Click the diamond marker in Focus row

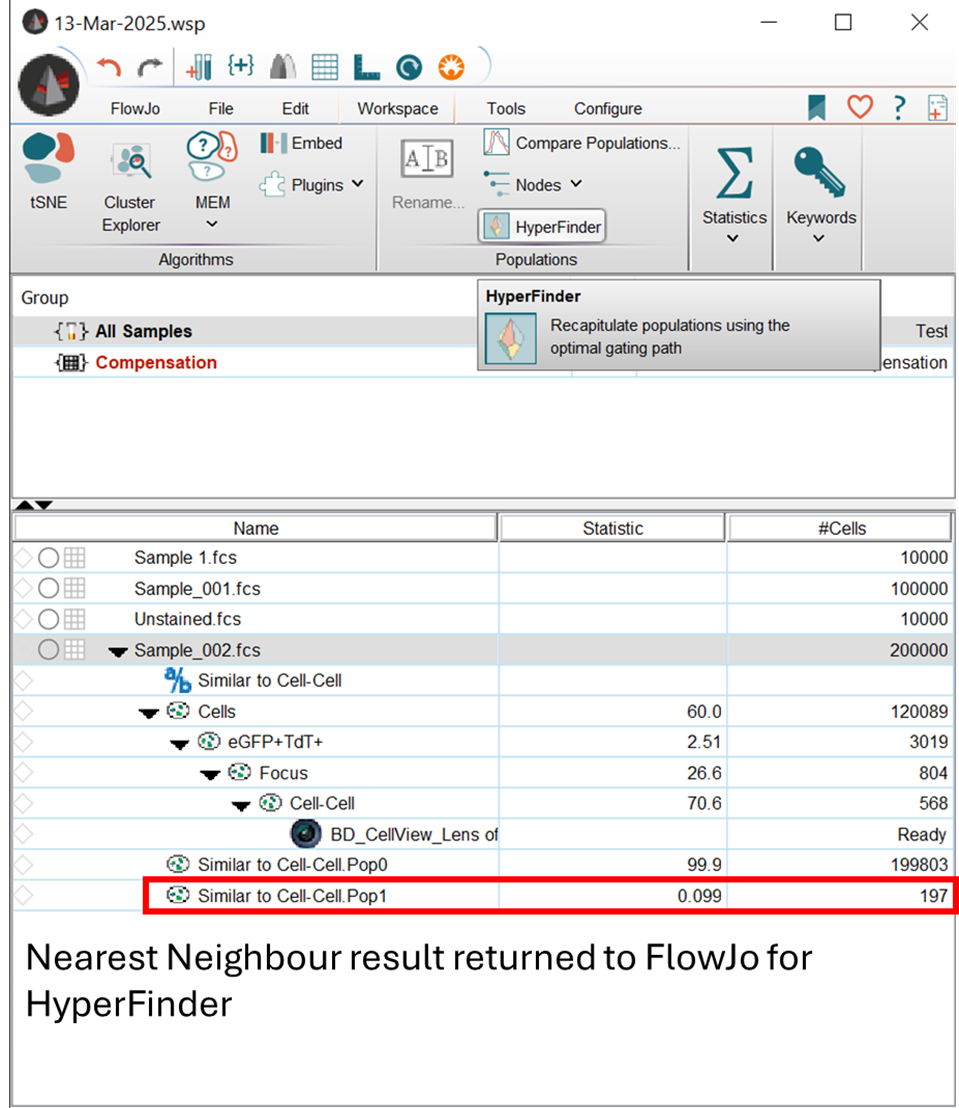[23, 772]
